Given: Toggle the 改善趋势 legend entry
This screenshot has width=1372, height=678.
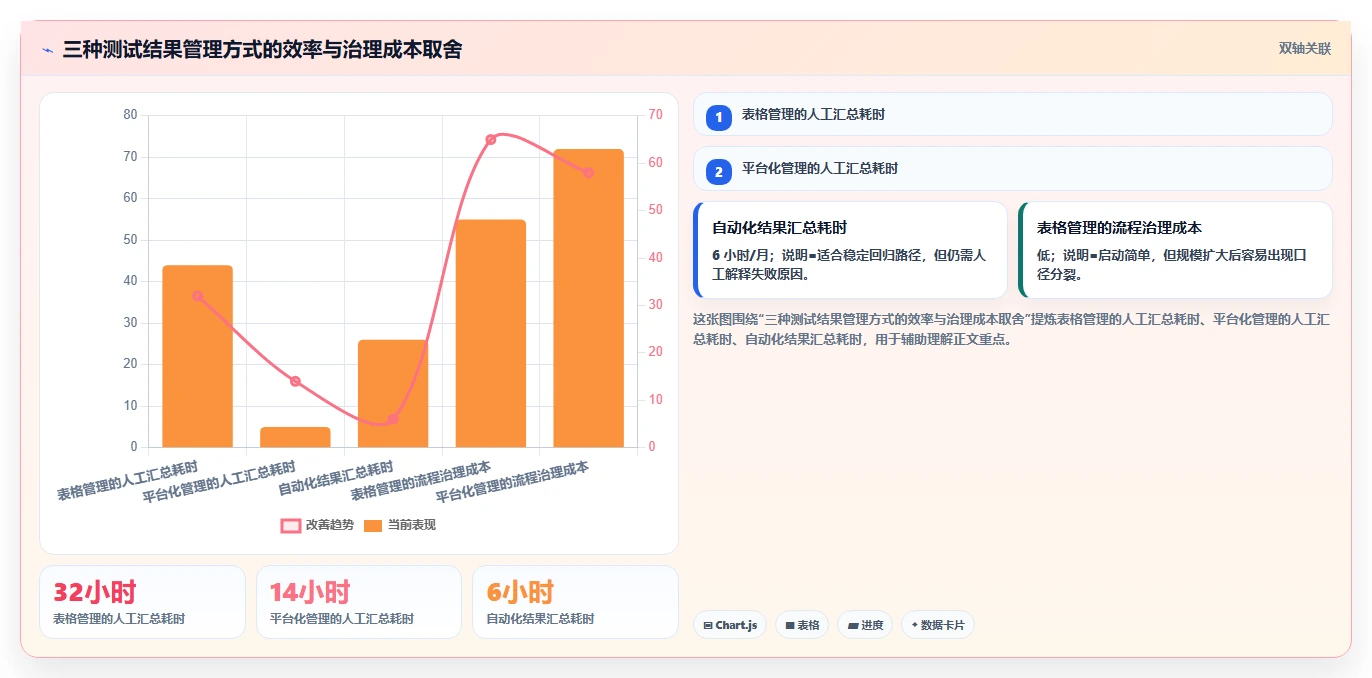Looking at the screenshot, I should coord(318,525).
